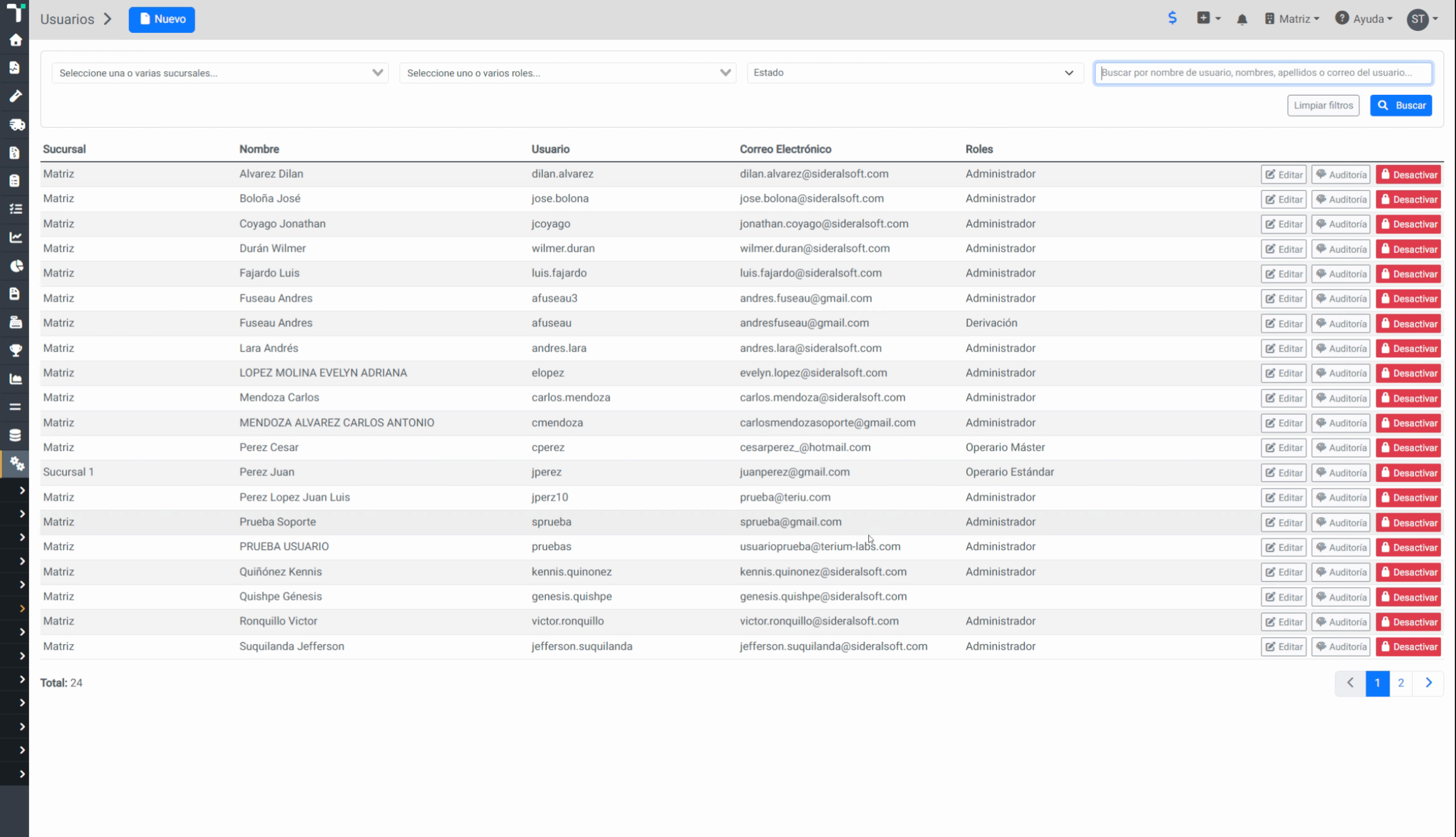Open the home icon in sidebar

15,40
